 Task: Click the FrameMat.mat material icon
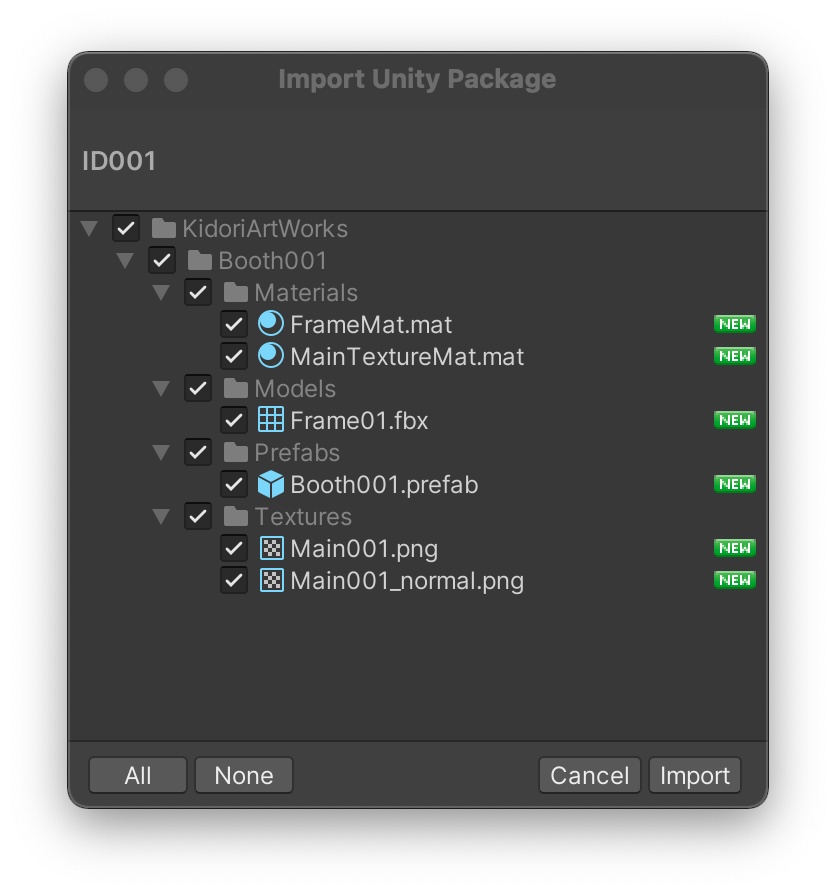[x=271, y=324]
